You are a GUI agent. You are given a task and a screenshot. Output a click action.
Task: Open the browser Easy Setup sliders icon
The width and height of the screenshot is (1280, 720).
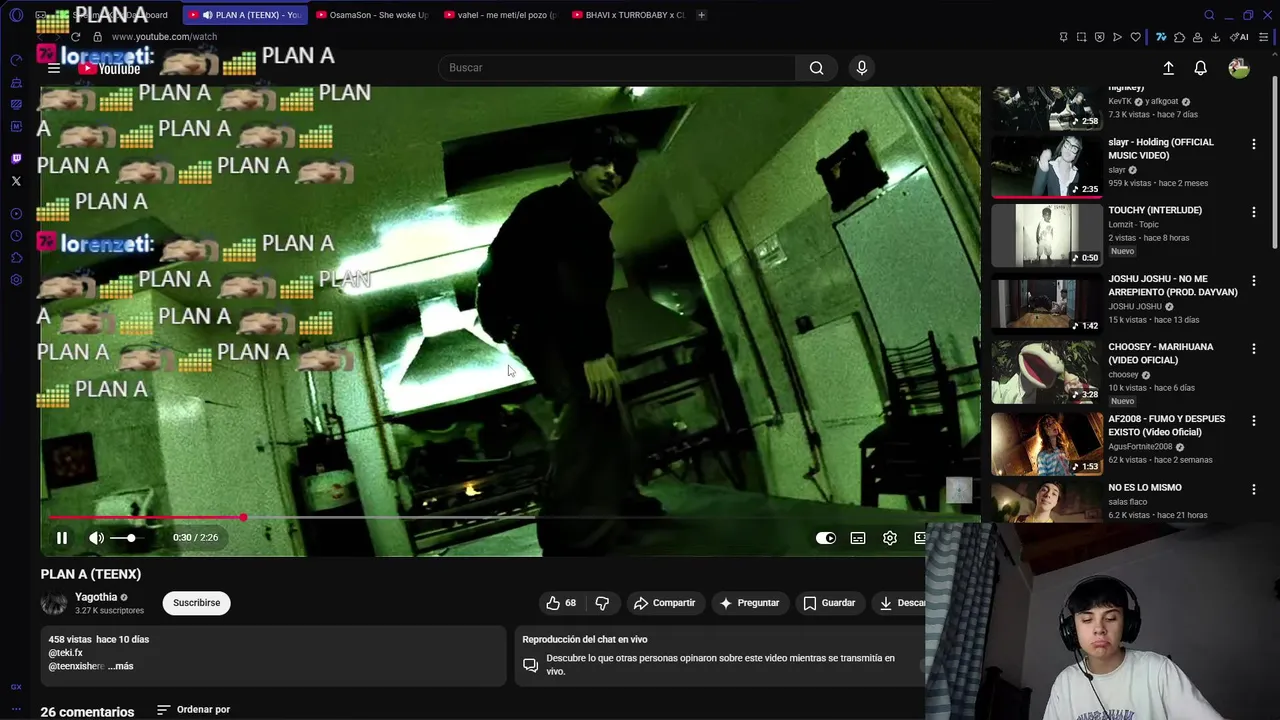click(1265, 37)
